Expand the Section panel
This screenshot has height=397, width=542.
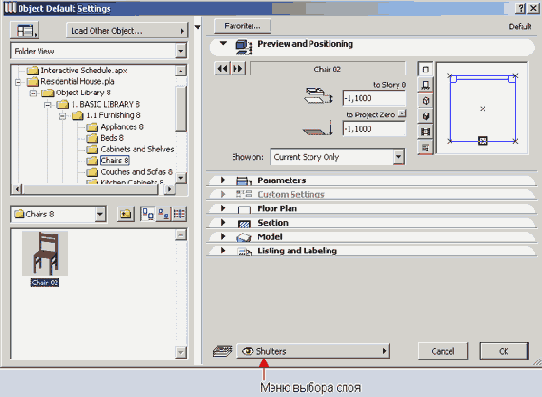[223, 223]
